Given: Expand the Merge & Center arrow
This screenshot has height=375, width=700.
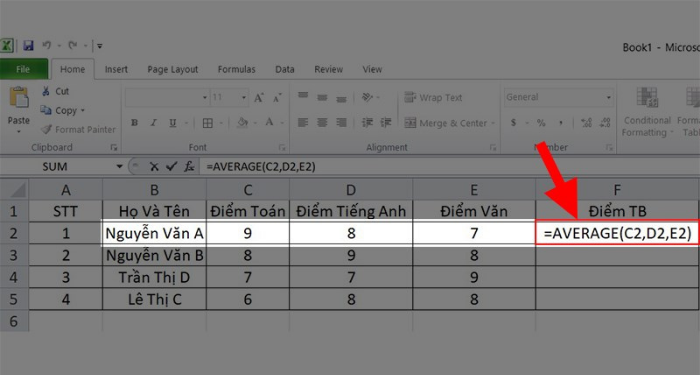Looking at the screenshot, I should click(x=493, y=123).
